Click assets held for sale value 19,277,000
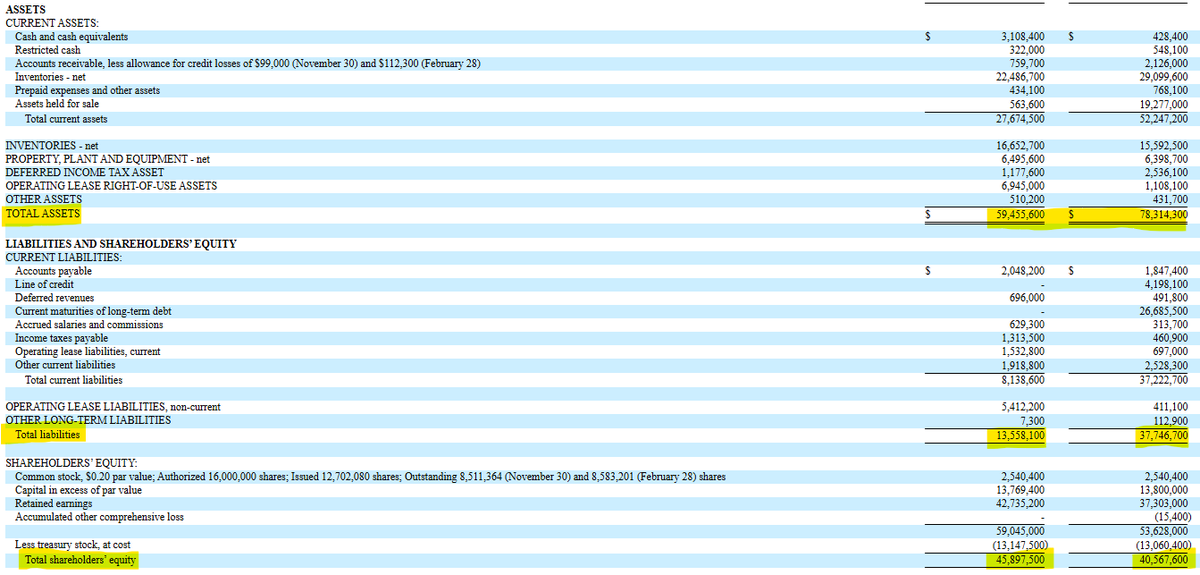The height and width of the screenshot is (575, 1200). click(1164, 104)
